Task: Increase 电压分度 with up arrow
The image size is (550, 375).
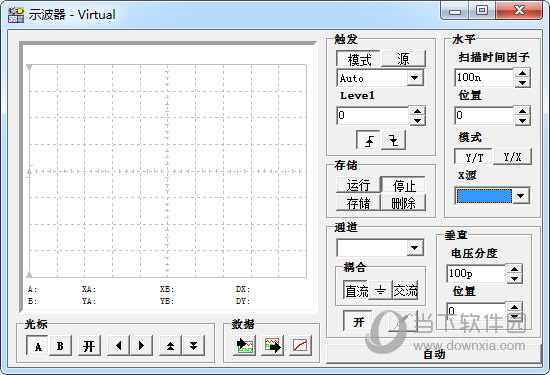Action: [x=514, y=269]
